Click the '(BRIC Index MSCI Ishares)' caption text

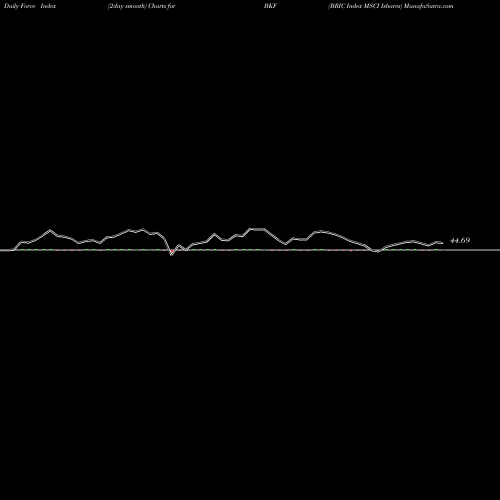tap(365, 6)
